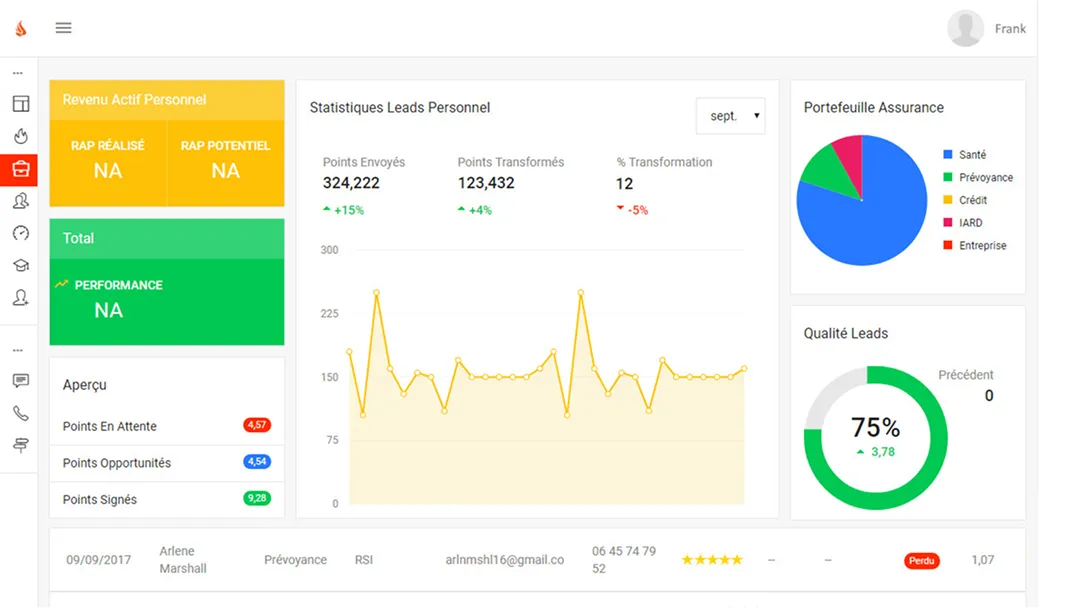This screenshot has width=1081, height=608.
Task: Open the highlighted briefcase sidebar item
Action: (20, 169)
